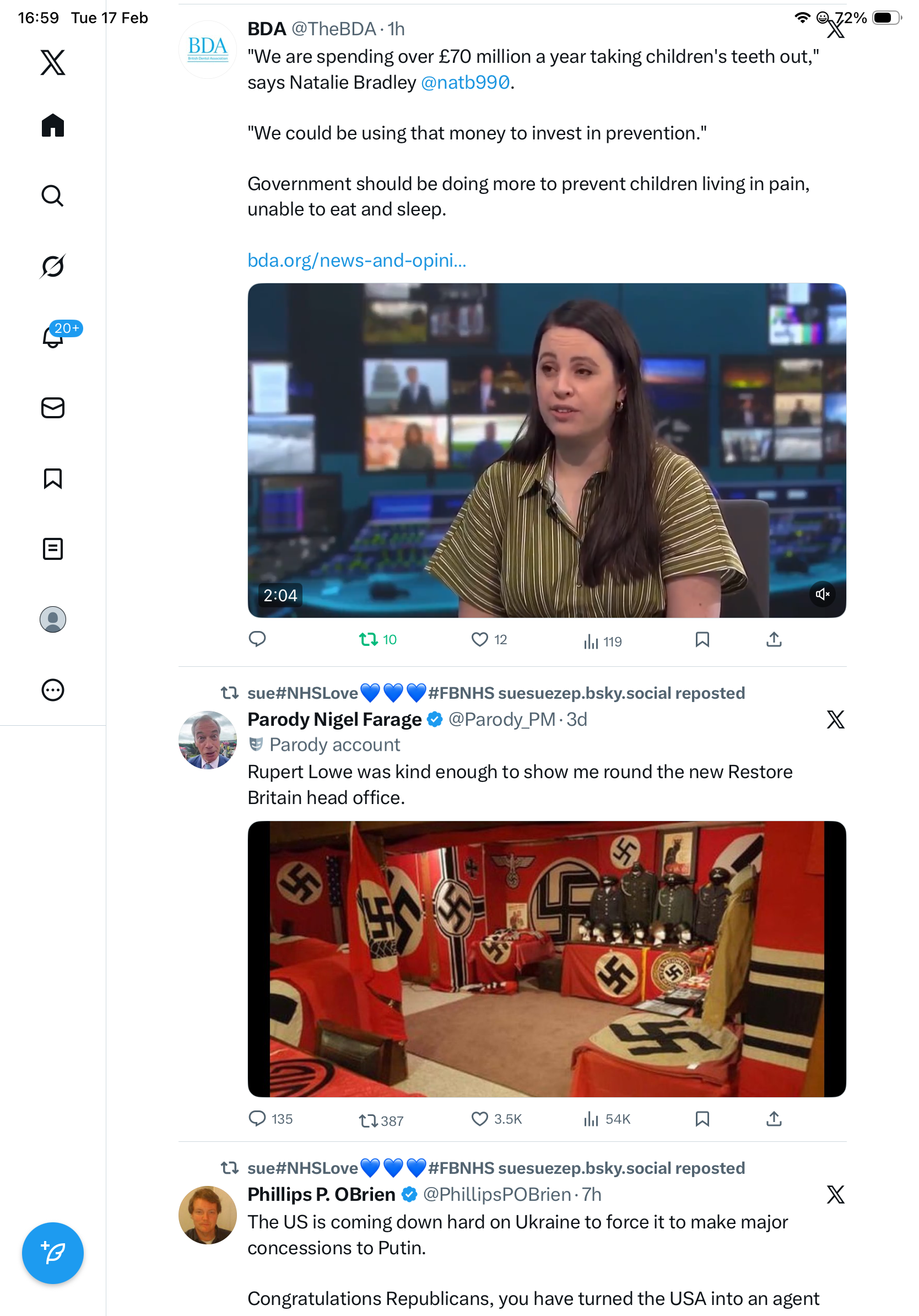Open the Search magnifier in sidebar

(x=53, y=196)
